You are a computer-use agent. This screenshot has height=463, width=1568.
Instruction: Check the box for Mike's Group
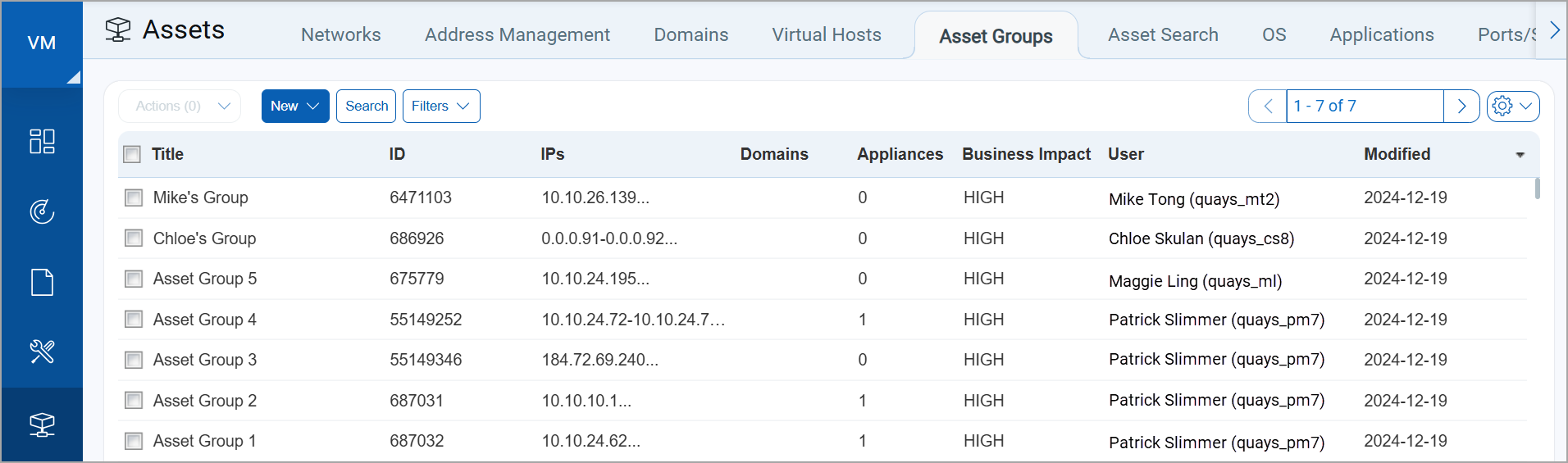[x=134, y=197]
